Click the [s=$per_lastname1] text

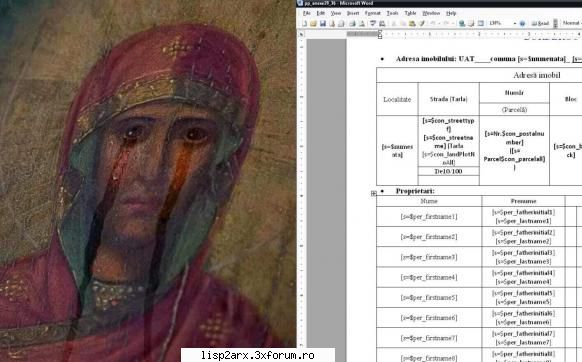pos(523,221)
